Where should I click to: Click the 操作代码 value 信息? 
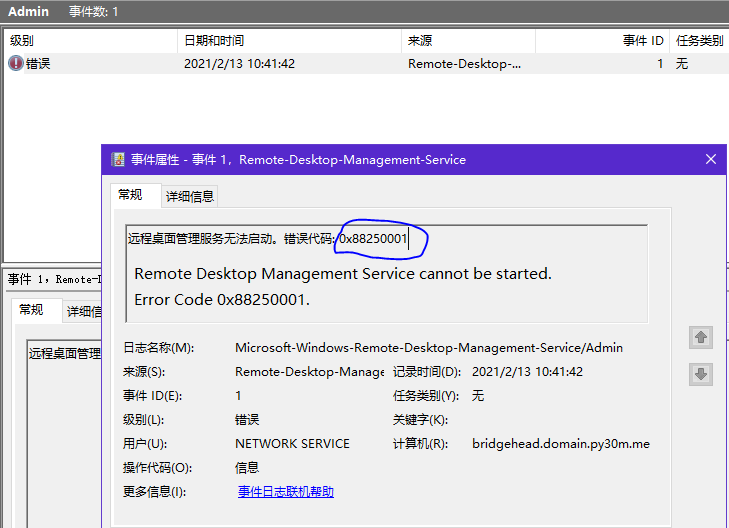point(247,468)
